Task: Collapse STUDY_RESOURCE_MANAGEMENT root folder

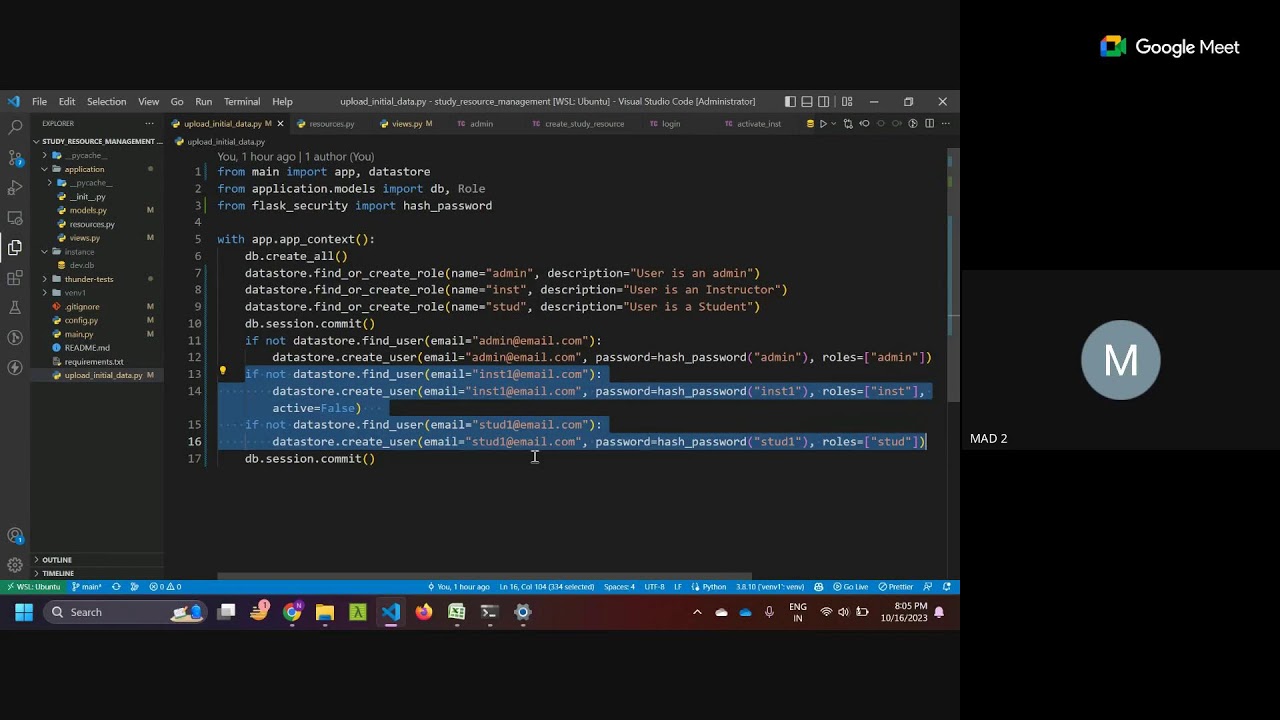Action: (98, 141)
